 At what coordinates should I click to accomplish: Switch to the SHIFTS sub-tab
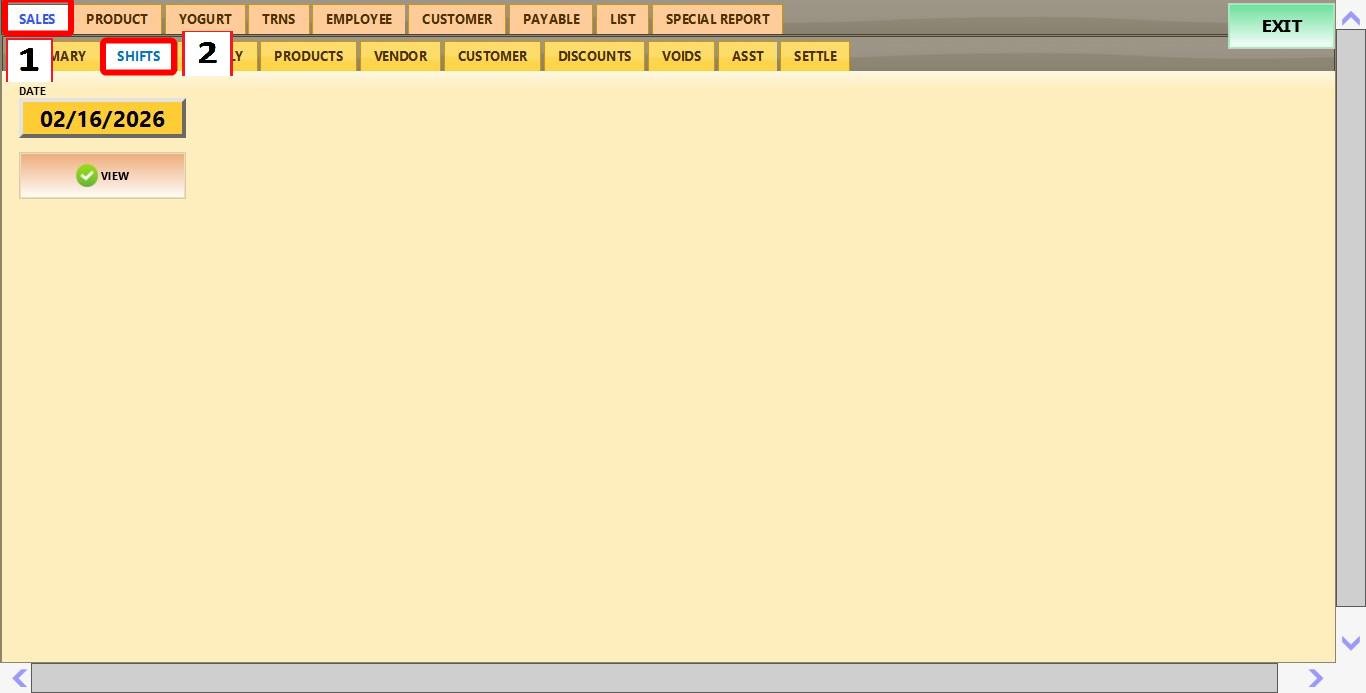coord(138,56)
